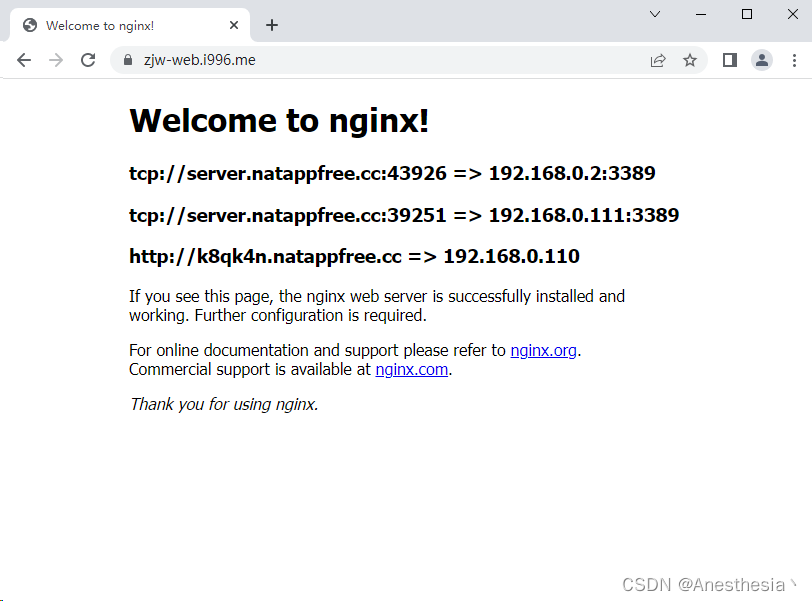Open the site security padlock info
This screenshot has height=601, width=812.
coord(126,60)
